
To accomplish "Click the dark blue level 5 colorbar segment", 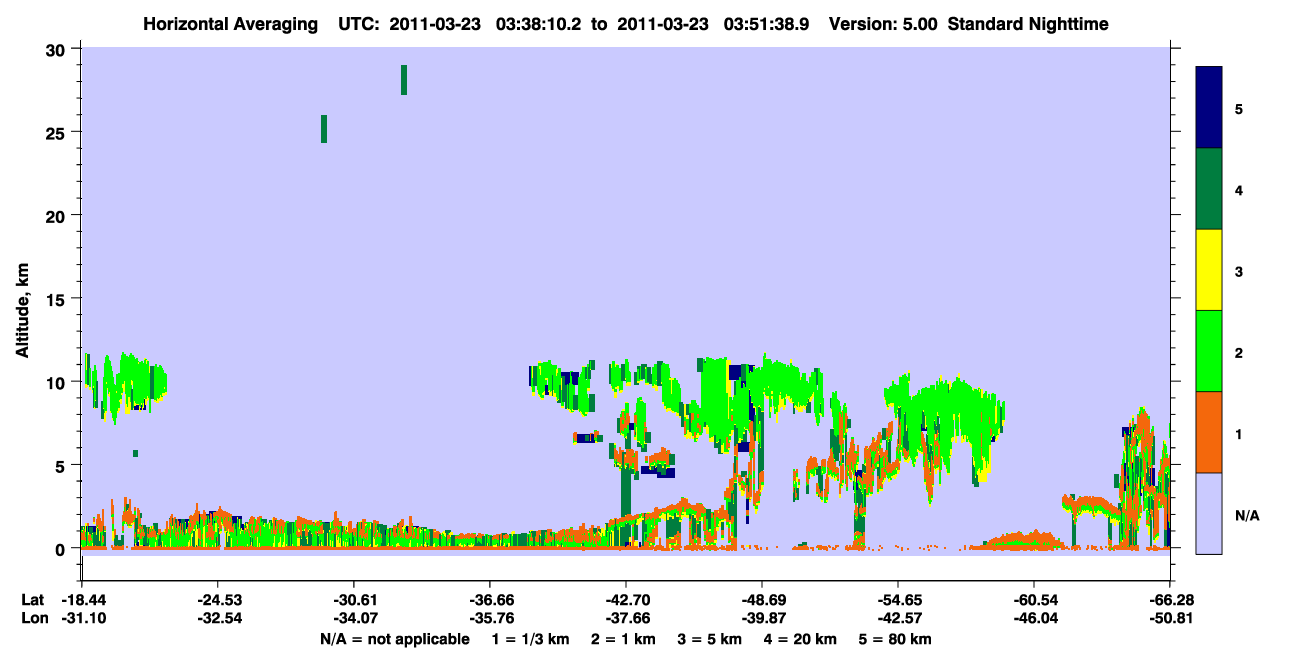I will click(x=1209, y=108).
